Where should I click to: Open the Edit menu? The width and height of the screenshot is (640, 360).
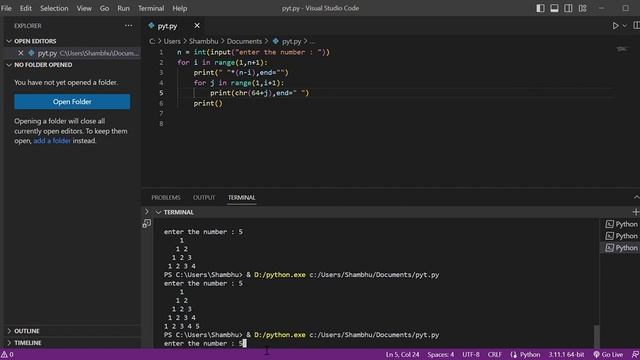26,8
